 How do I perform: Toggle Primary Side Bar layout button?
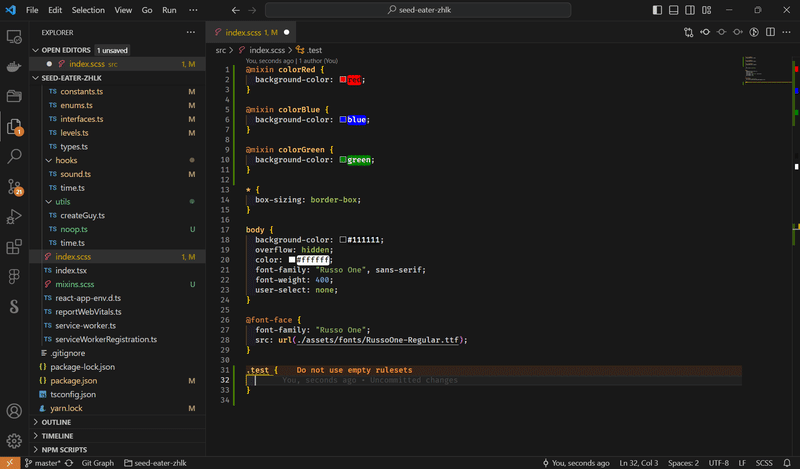coord(657,10)
